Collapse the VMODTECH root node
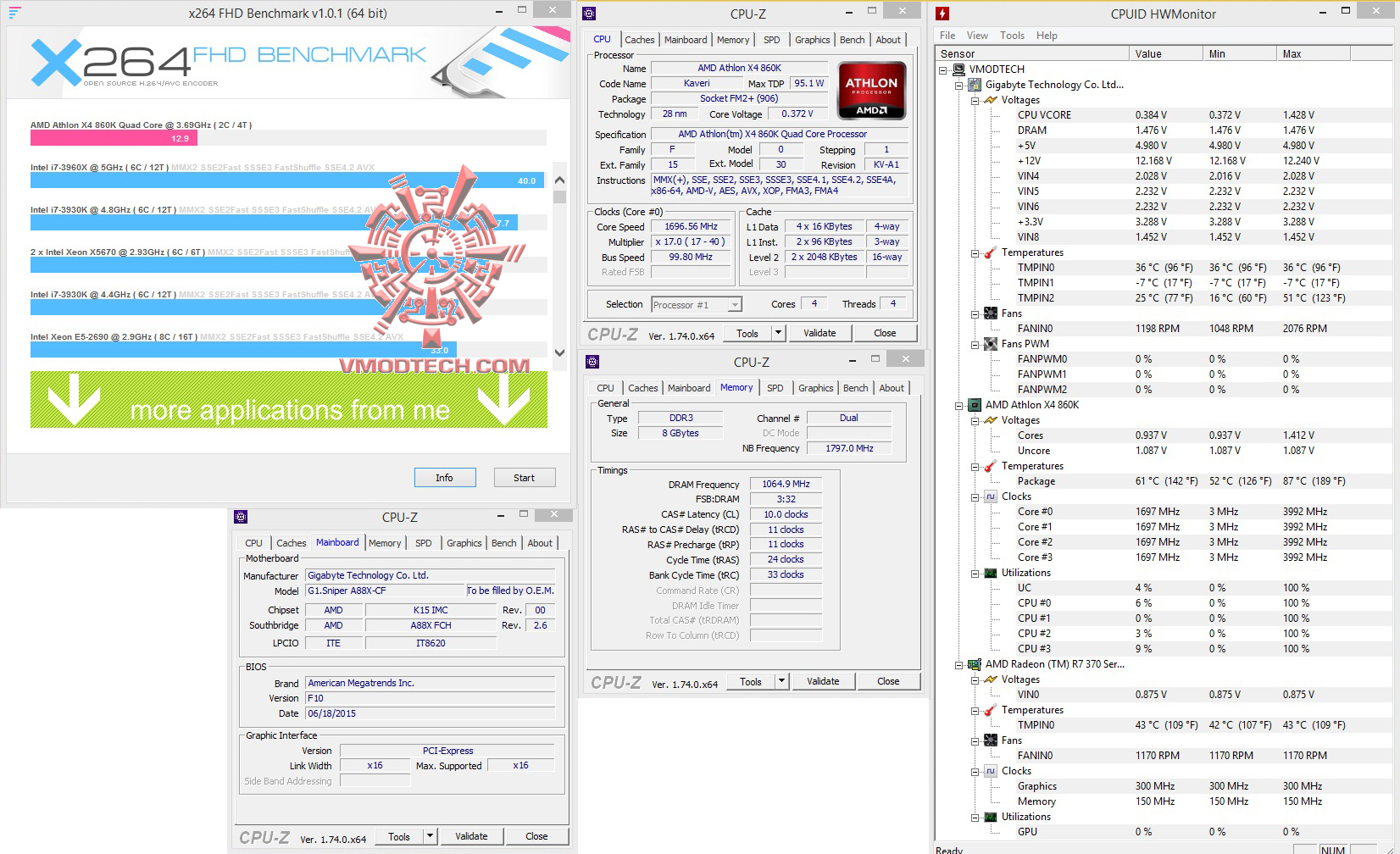The image size is (1400, 854). [943, 70]
